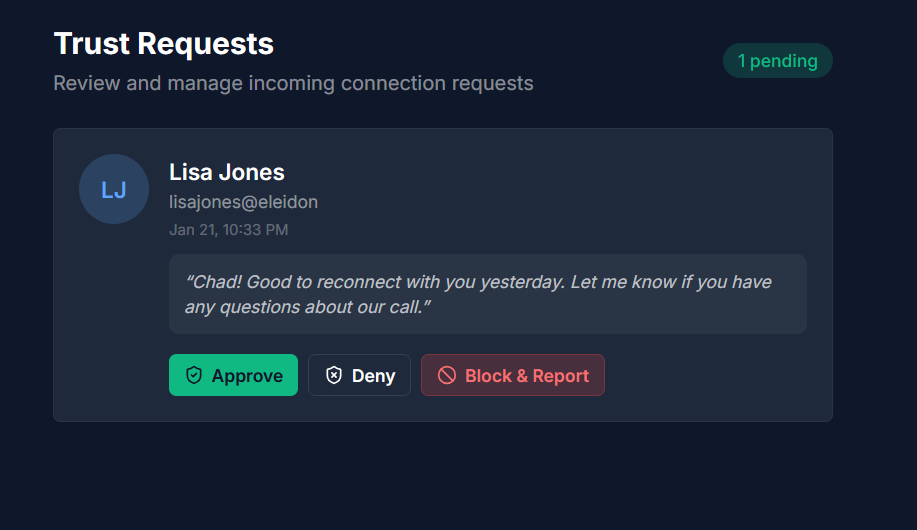
Task: Select the Lisa Jones name heading
Action: pos(227,172)
